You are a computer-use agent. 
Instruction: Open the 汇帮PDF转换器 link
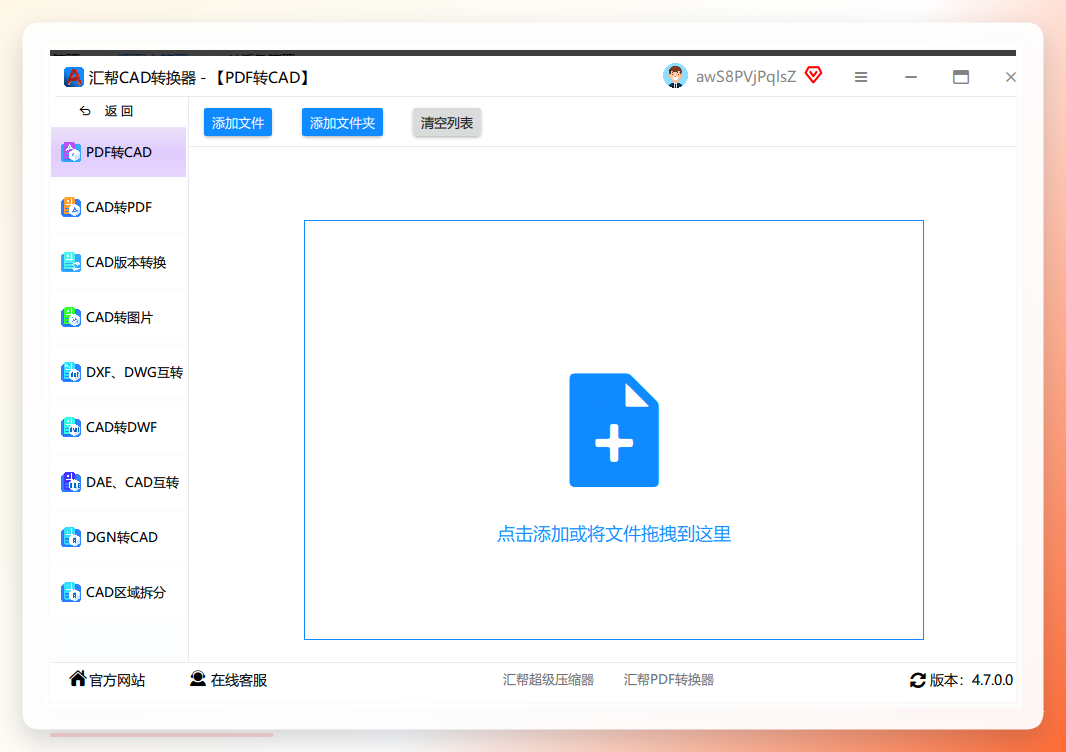669,680
